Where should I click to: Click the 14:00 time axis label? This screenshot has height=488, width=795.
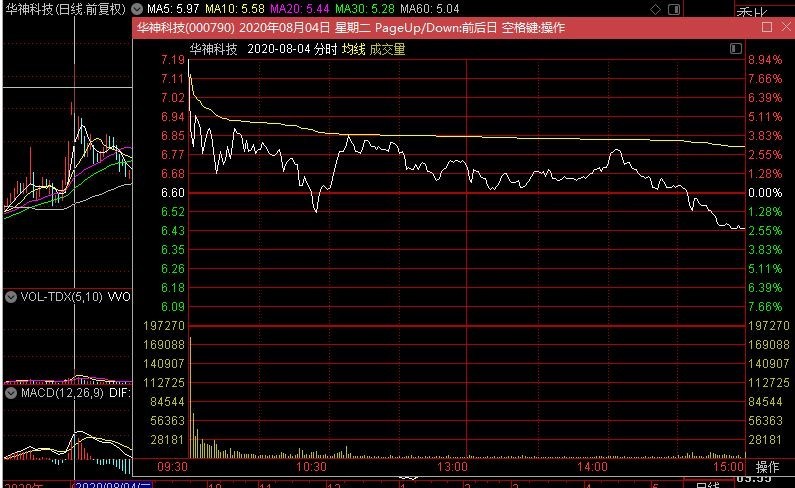(592, 467)
